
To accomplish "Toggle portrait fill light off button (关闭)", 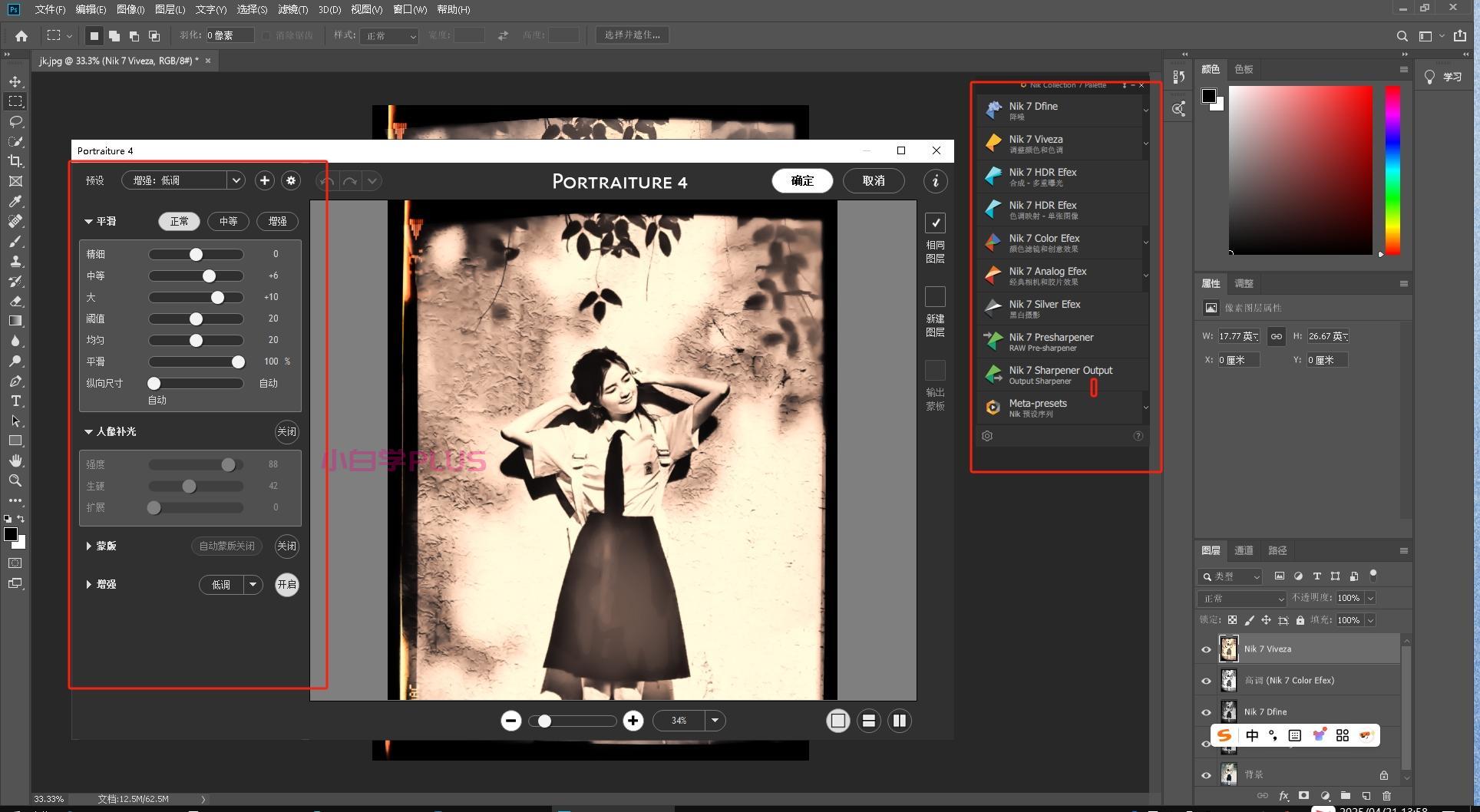I will click(x=287, y=432).
